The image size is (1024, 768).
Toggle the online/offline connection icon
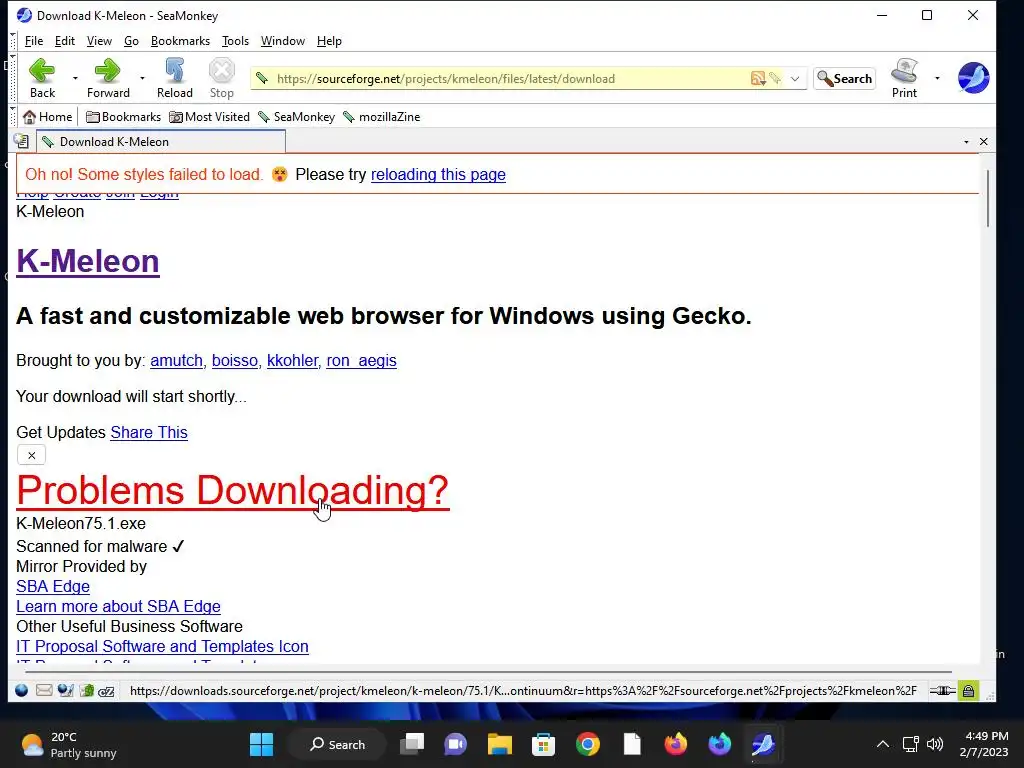click(x=942, y=690)
